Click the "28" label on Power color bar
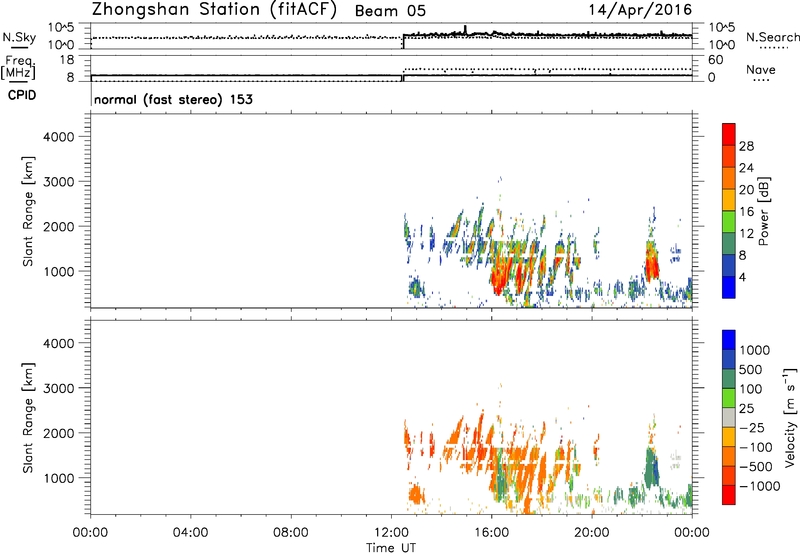The width and height of the screenshot is (800, 554). 746,146
